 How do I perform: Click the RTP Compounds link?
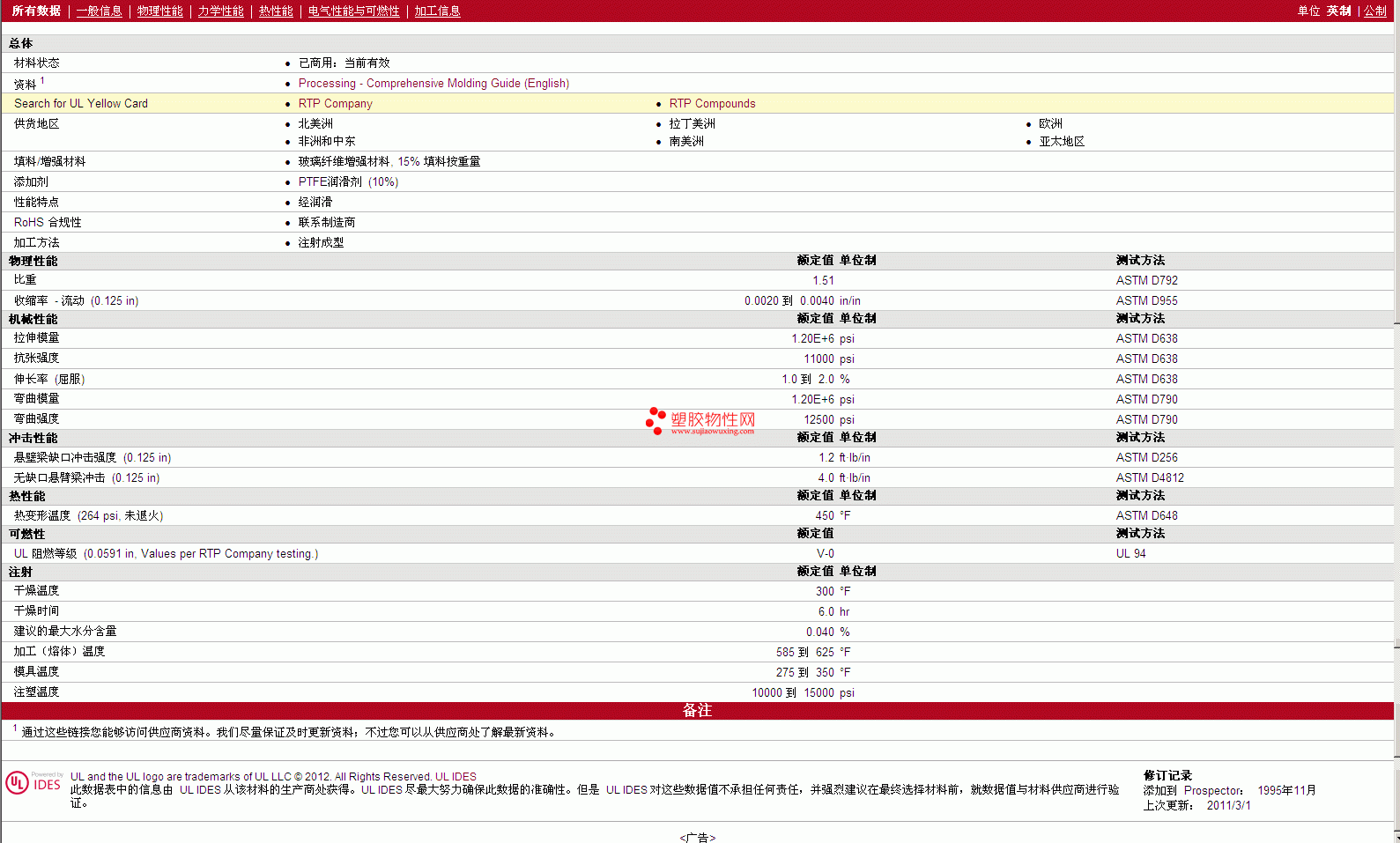pyautogui.click(x=713, y=103)
